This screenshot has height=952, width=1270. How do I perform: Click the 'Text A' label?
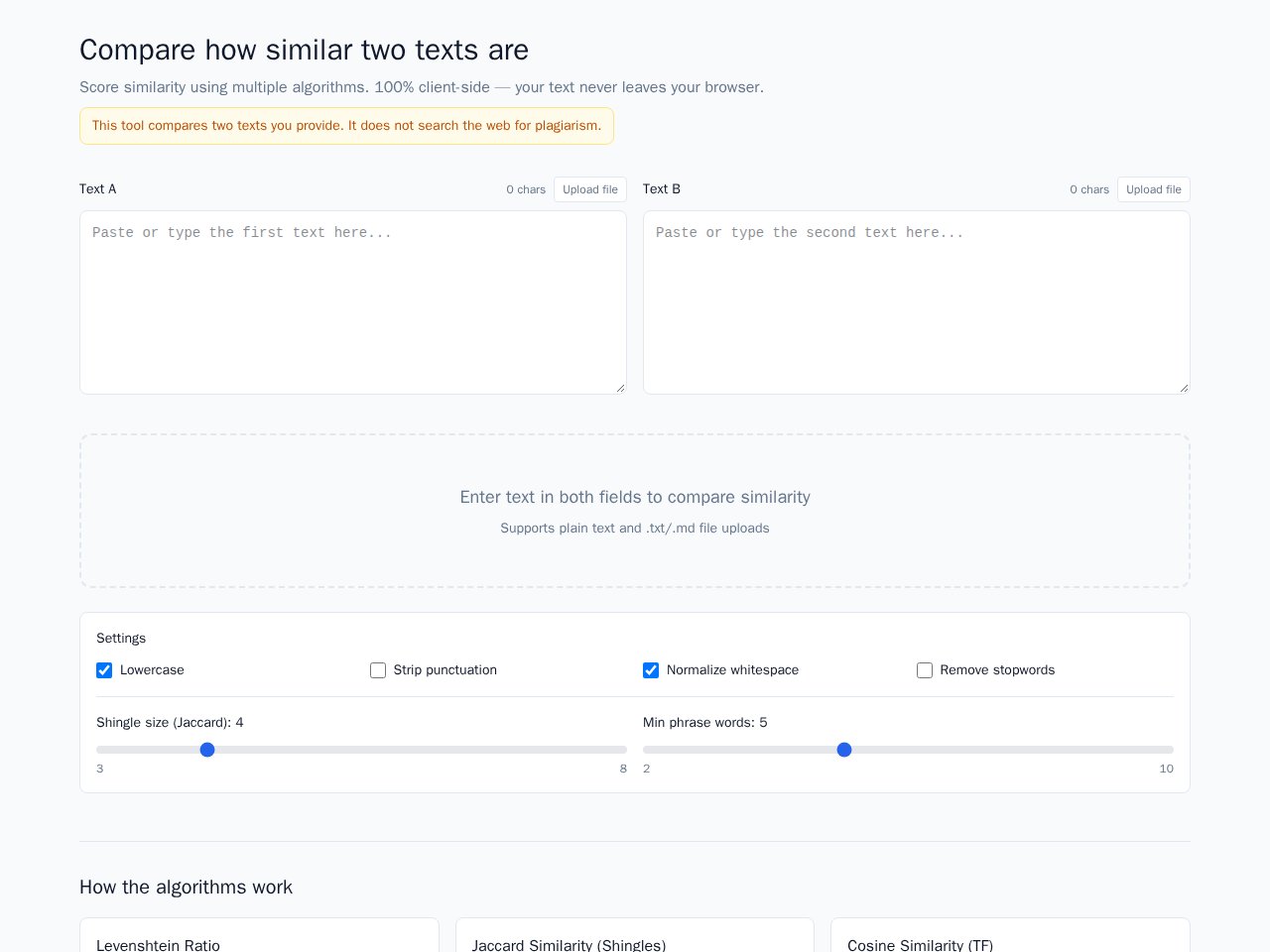tap(98, 189)
